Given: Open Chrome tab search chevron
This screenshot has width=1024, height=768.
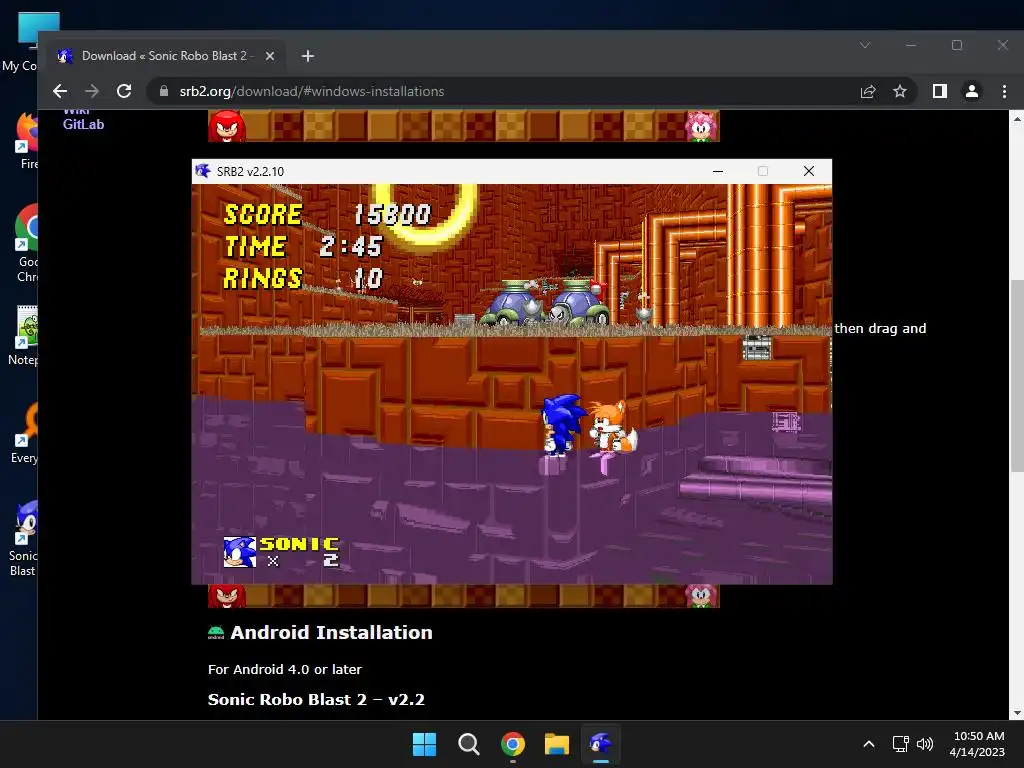Looking at the screenshot, I should [865, 45].
